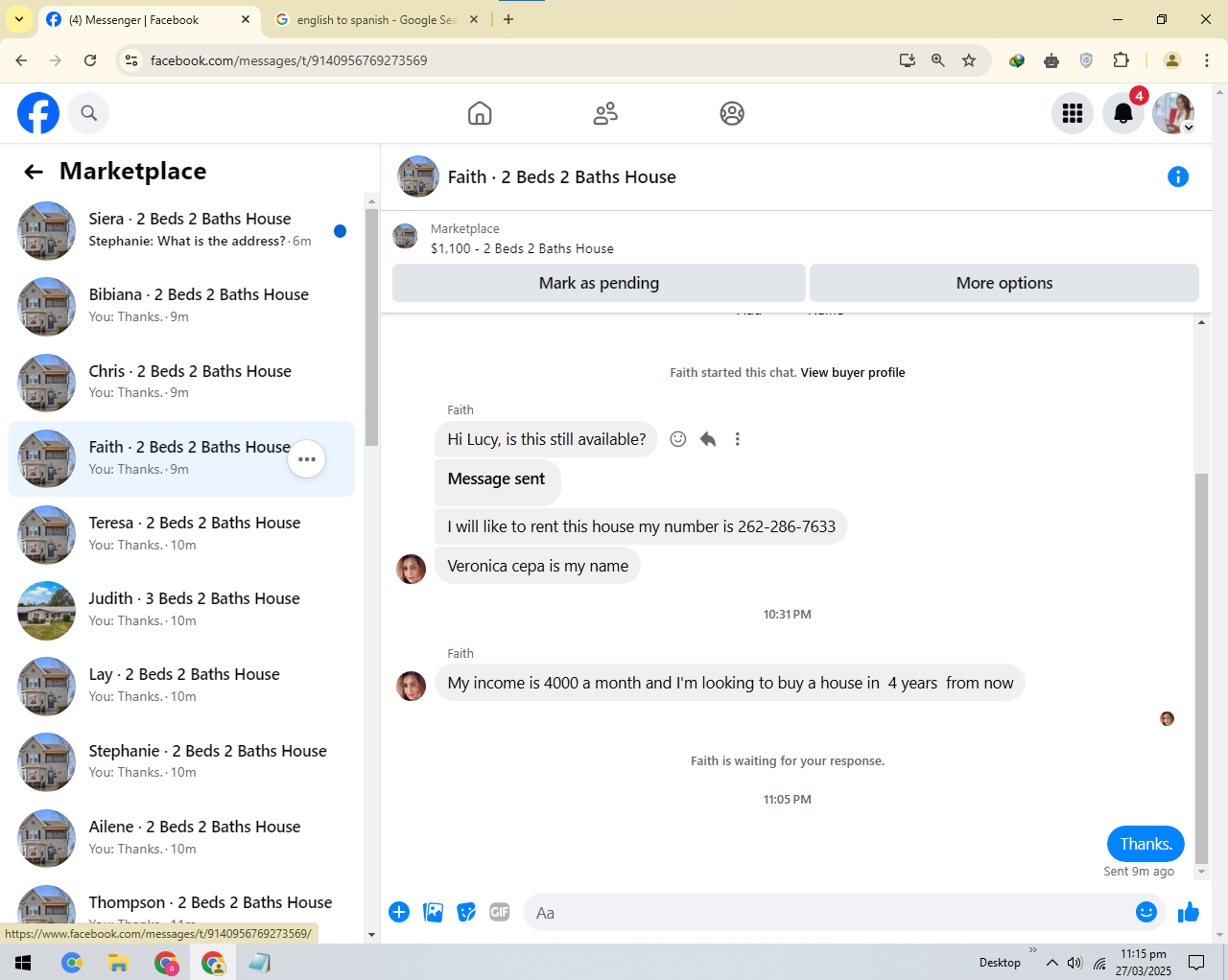Open the Groups icon in top navigation

point(732,113)
